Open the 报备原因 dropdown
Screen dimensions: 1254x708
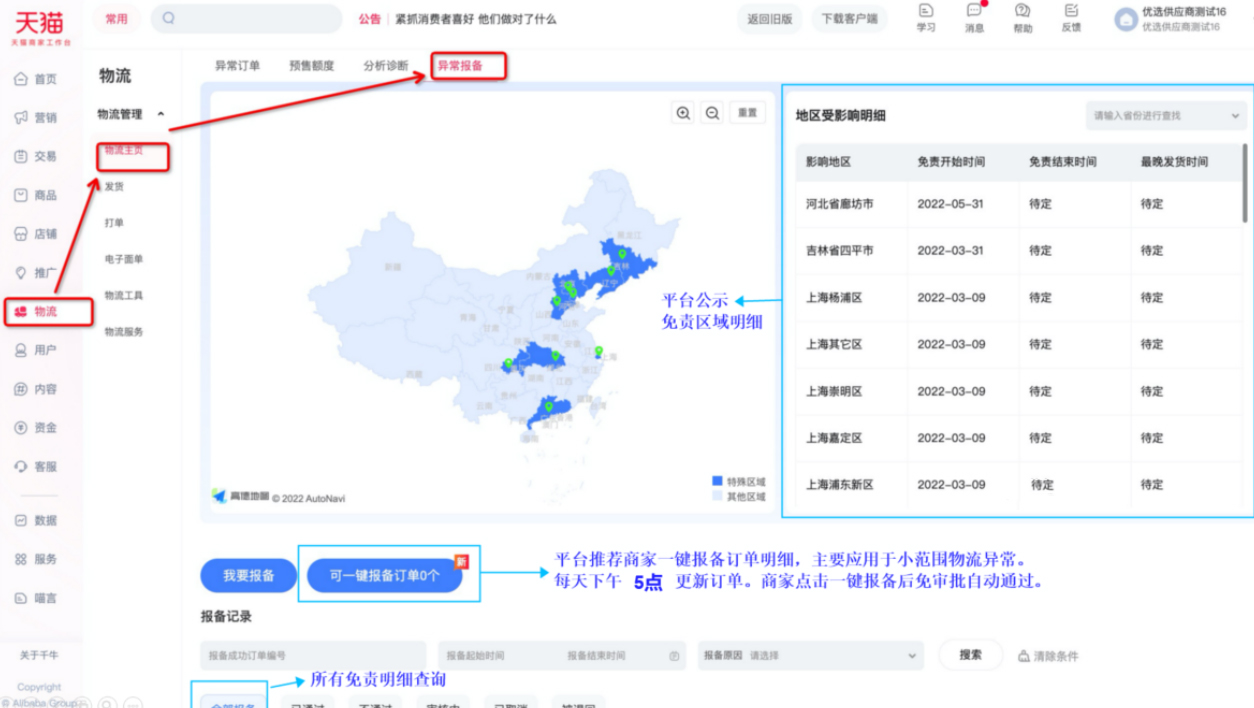click(810, 655)
